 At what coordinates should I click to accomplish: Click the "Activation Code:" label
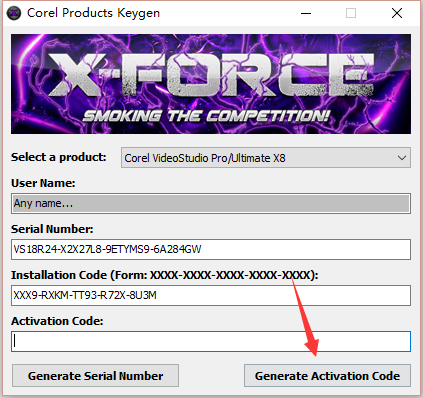point(57,321)
